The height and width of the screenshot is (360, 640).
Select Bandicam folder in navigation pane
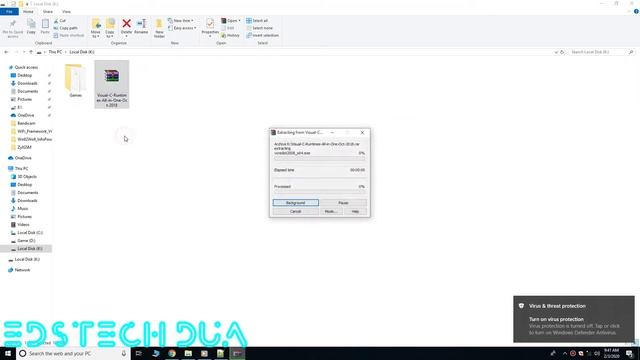click(26, 123)
